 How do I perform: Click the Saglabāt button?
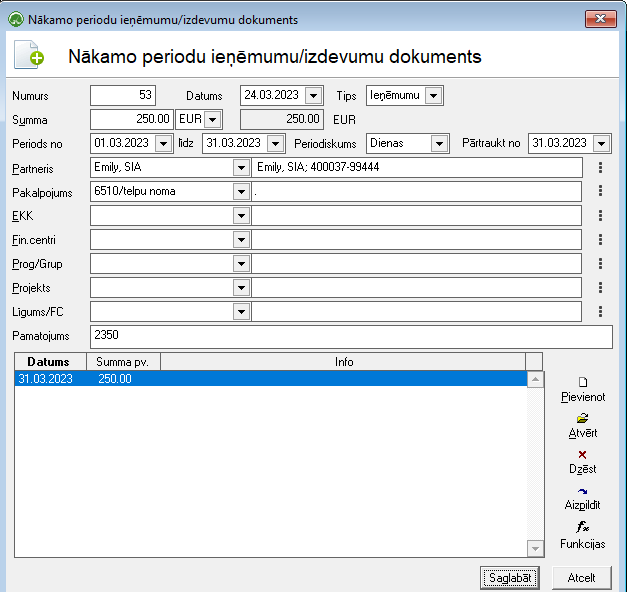click(x=510, y=578)
